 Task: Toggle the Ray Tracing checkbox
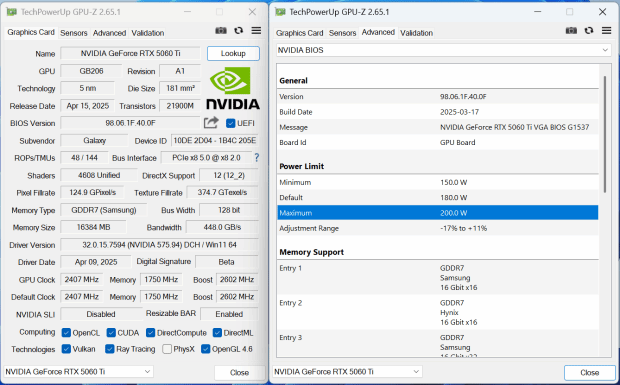[110, 349]
